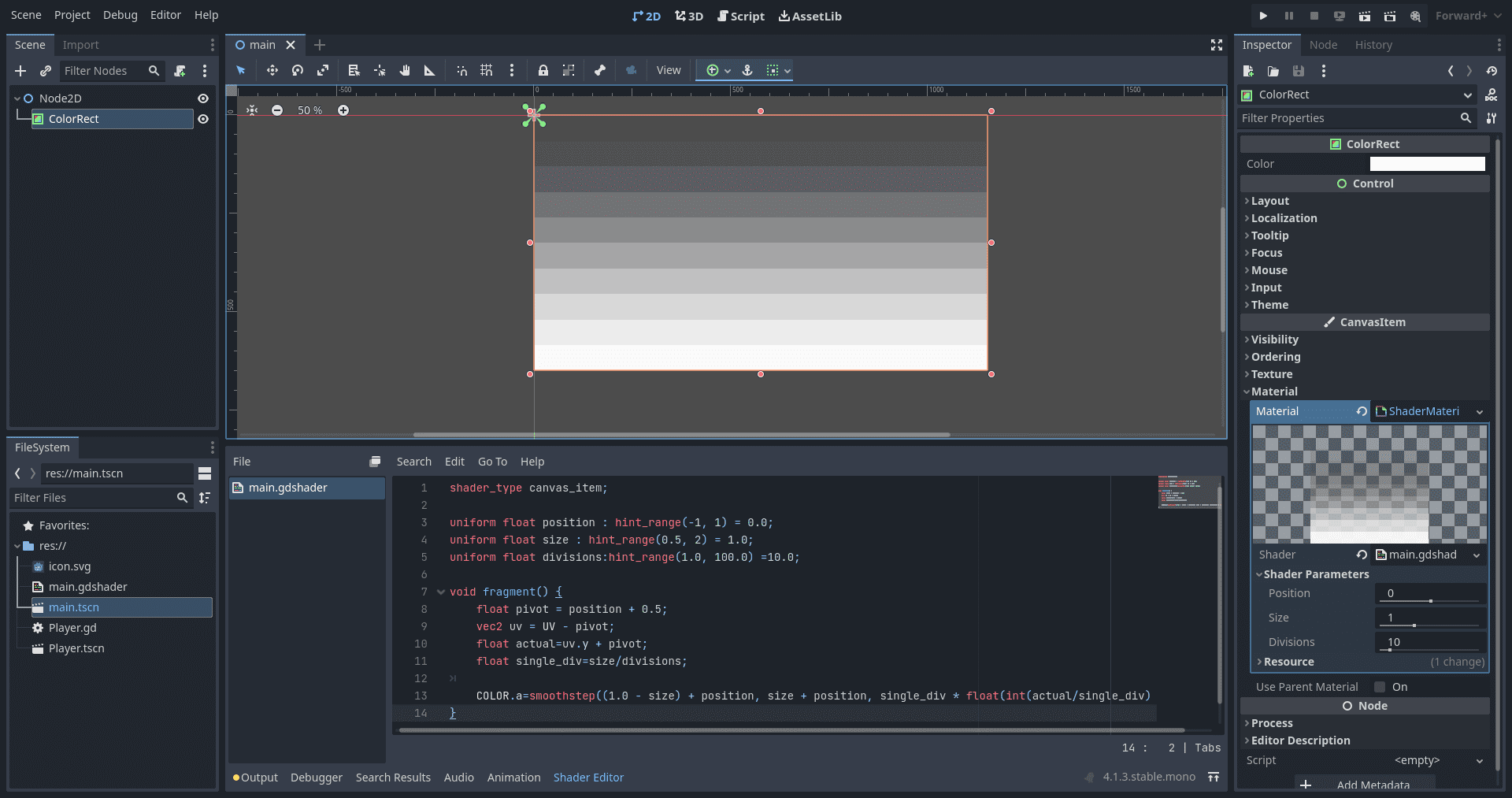
Task: Click the ColorRect Color swatch
Action: click(x=1426, y=163)
